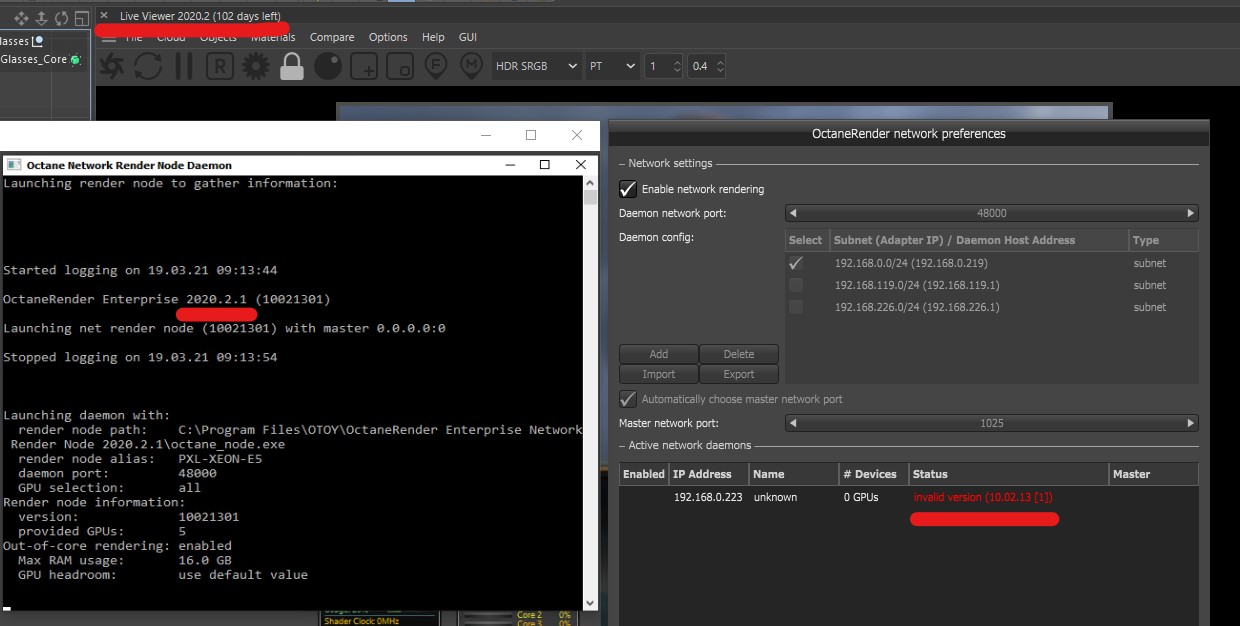
Task: Check the 192.168.119.0/24 subnet Select box
Action: click(x=796, y=285)
